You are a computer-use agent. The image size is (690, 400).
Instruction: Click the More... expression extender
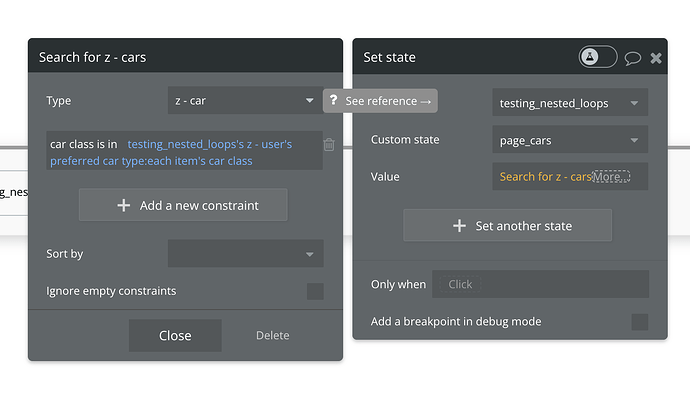pos(610,177)
